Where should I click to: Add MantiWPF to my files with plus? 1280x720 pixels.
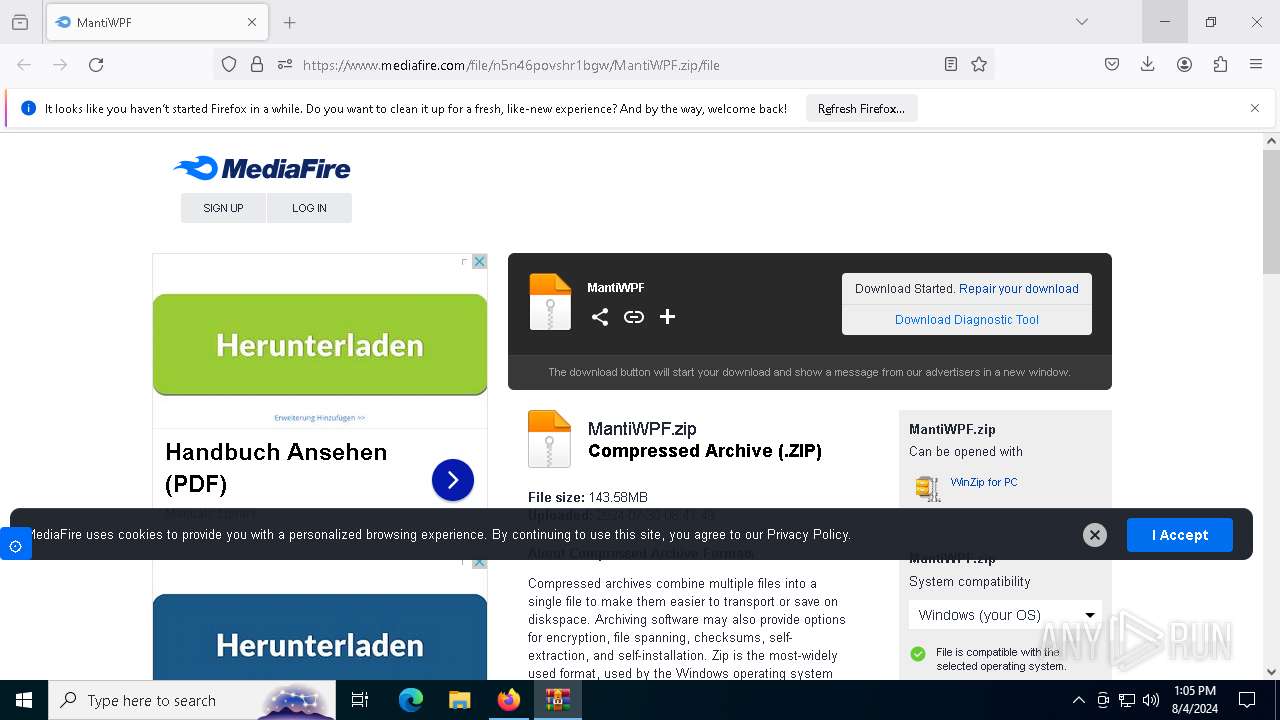click(668, 317)
